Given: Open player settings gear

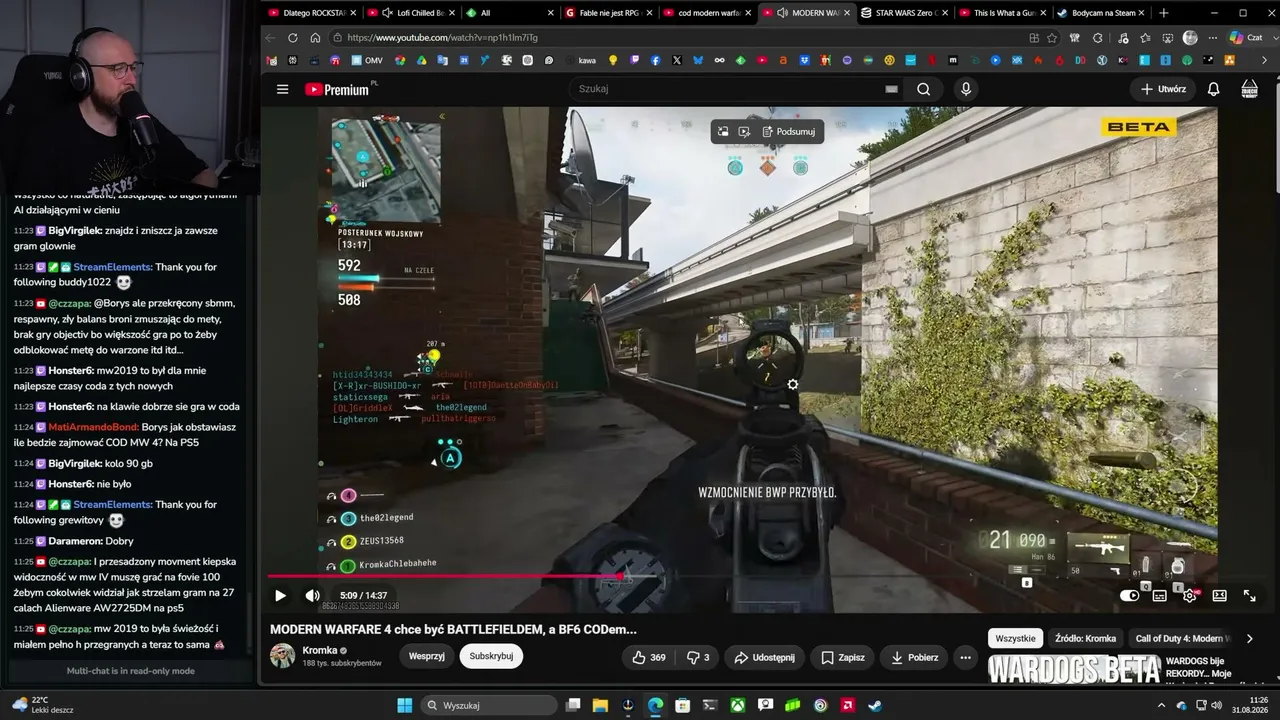Looking at the screenshot, I should point(1189,595).
